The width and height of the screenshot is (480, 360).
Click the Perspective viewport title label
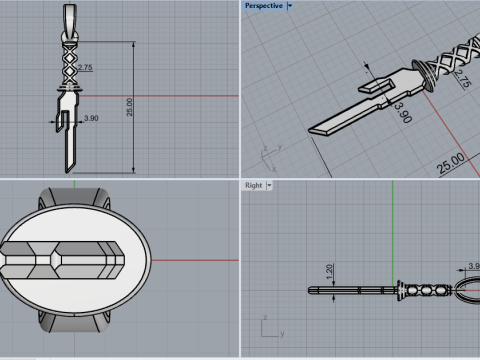[x=264, y=6]
